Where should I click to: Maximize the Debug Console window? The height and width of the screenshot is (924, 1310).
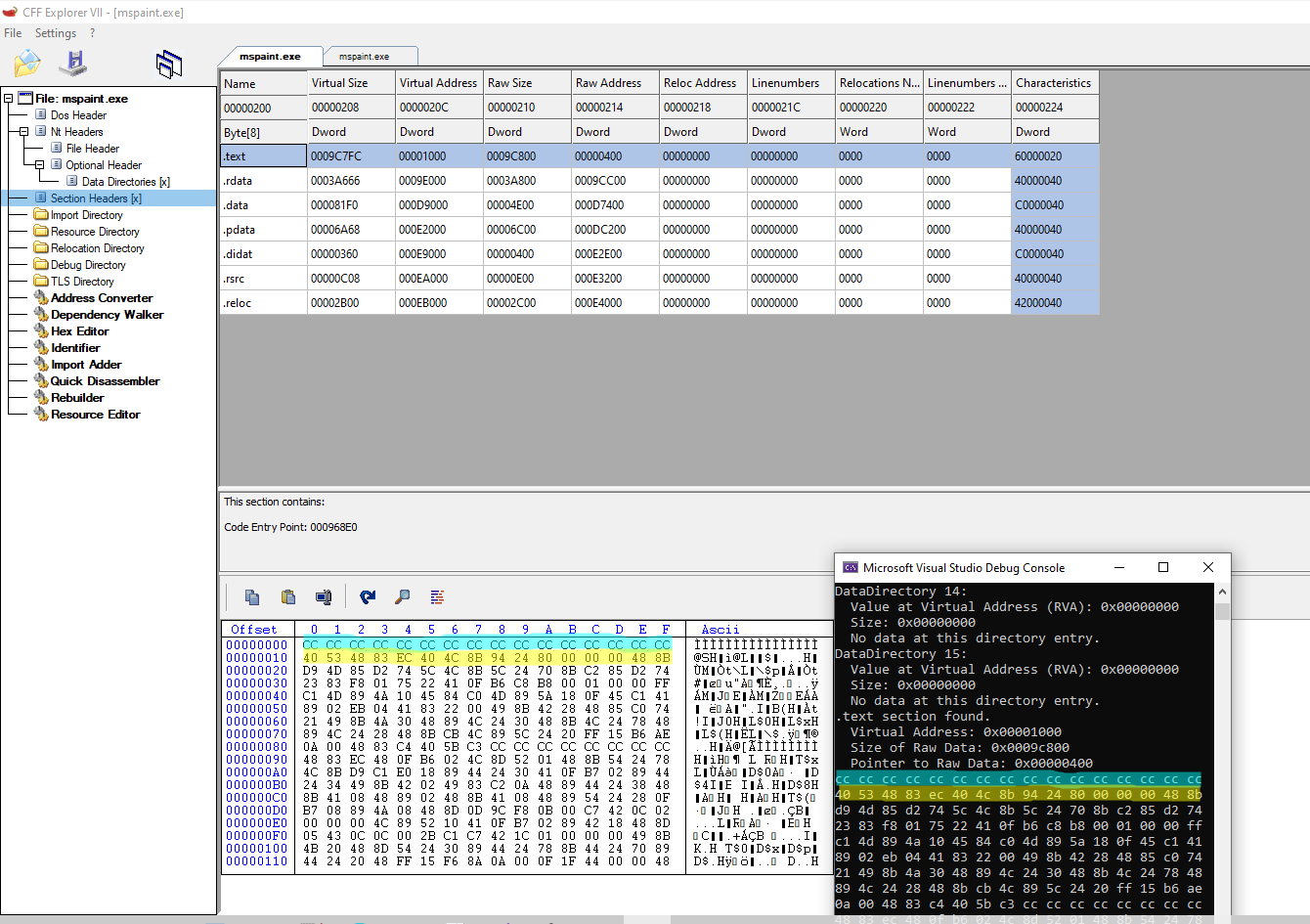click(x=1163, y=567)
